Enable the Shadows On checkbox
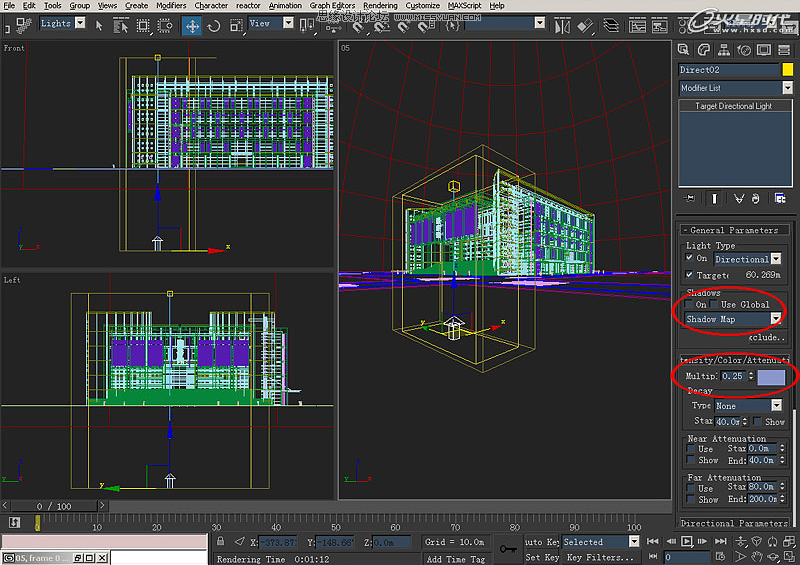The height and width of the screenshot is (565, 800). [689, 305]
